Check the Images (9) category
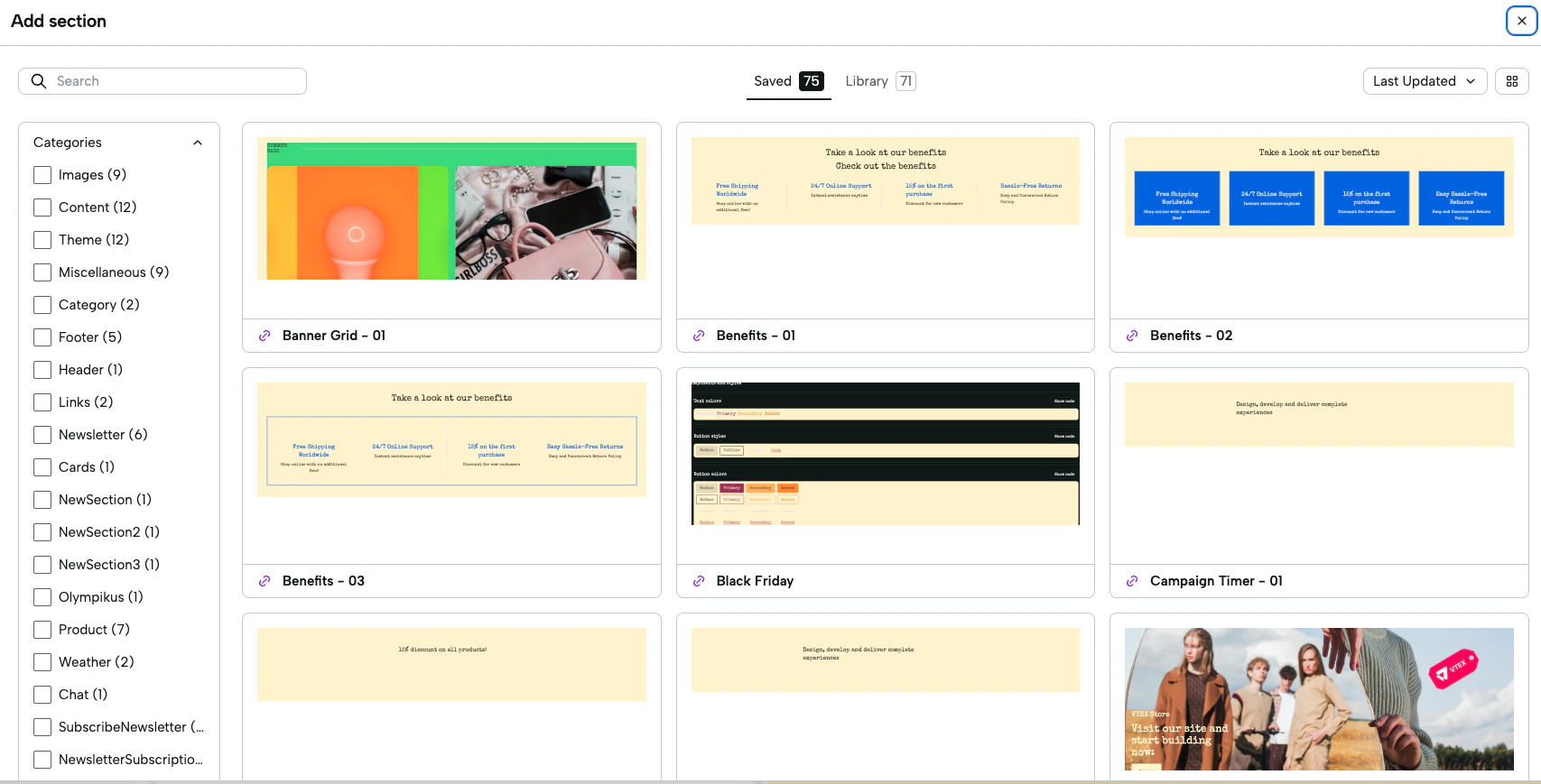This screenshot has height=784, width=1541. [x=42, y=175]
